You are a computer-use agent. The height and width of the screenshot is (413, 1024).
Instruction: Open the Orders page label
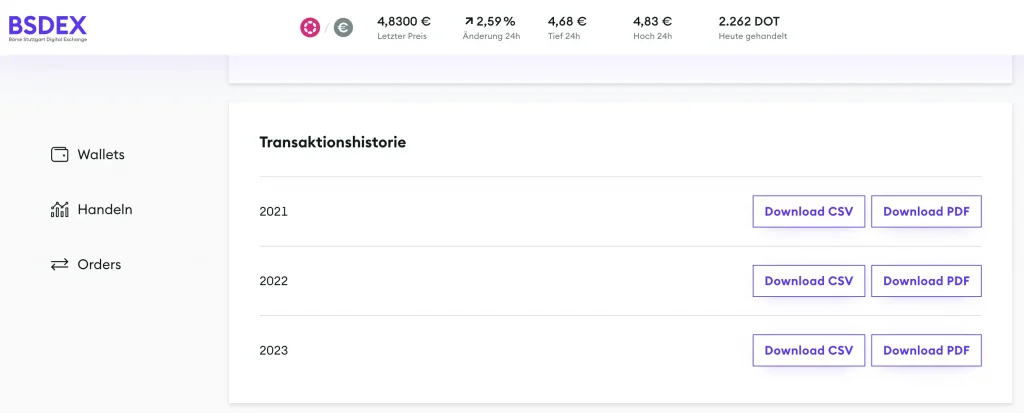(x=99, y=265)
